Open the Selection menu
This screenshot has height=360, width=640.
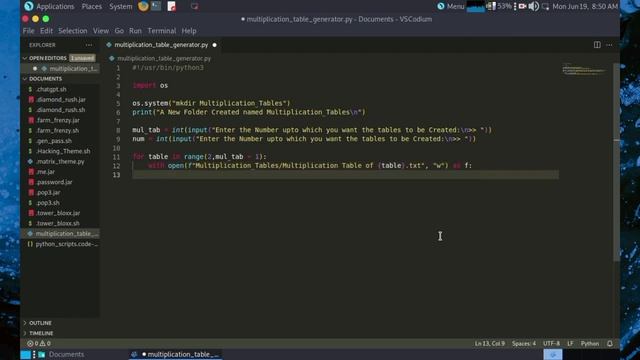tap(73, 31)
